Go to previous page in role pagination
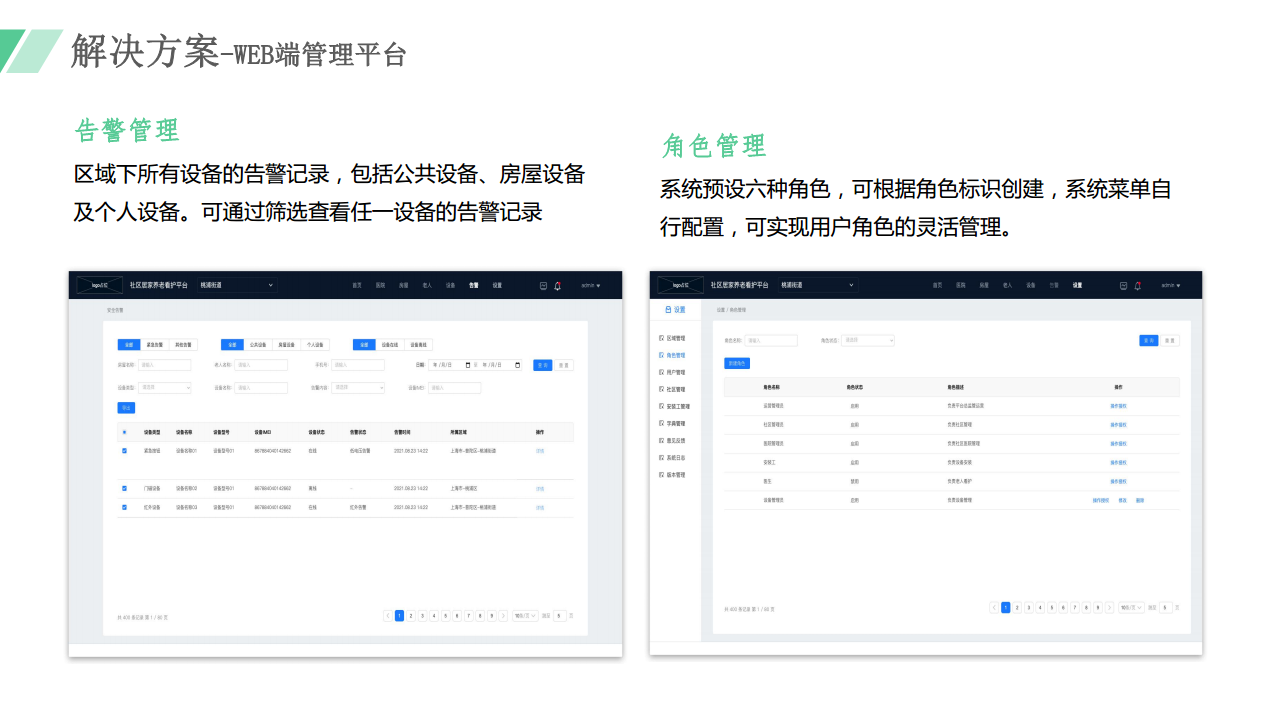 tap(994, 607)
